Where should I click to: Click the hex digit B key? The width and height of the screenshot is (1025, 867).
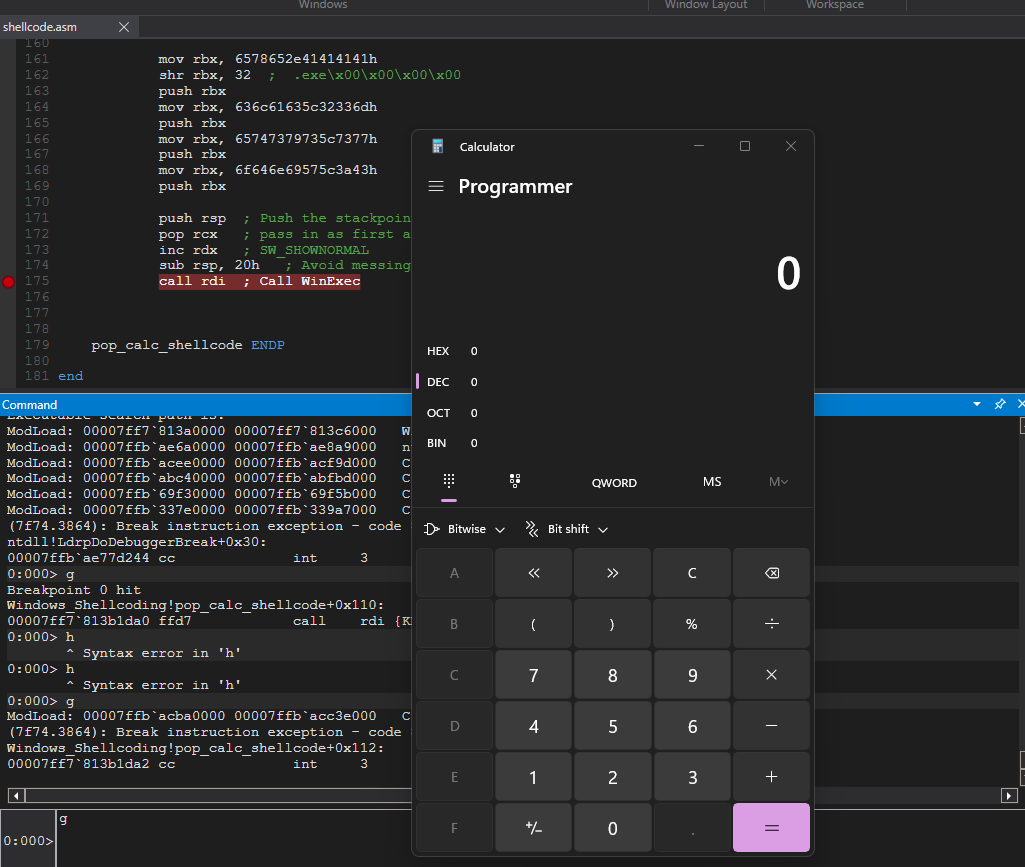click(x=454, y=624)
